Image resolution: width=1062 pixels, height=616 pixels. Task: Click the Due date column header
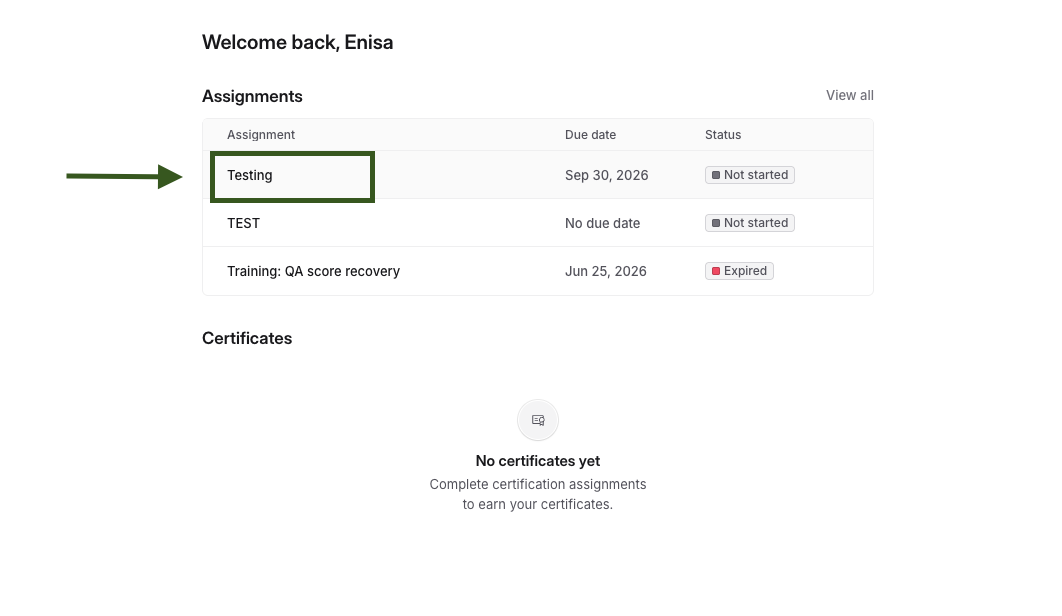590,135
